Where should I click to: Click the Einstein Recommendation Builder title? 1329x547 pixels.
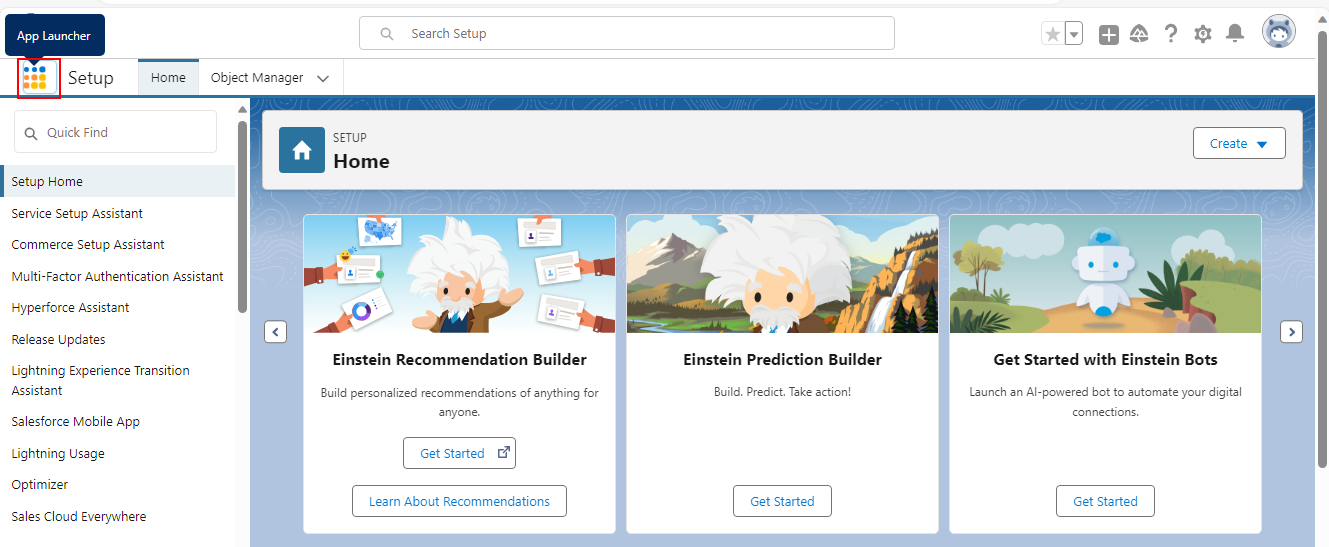459,359
